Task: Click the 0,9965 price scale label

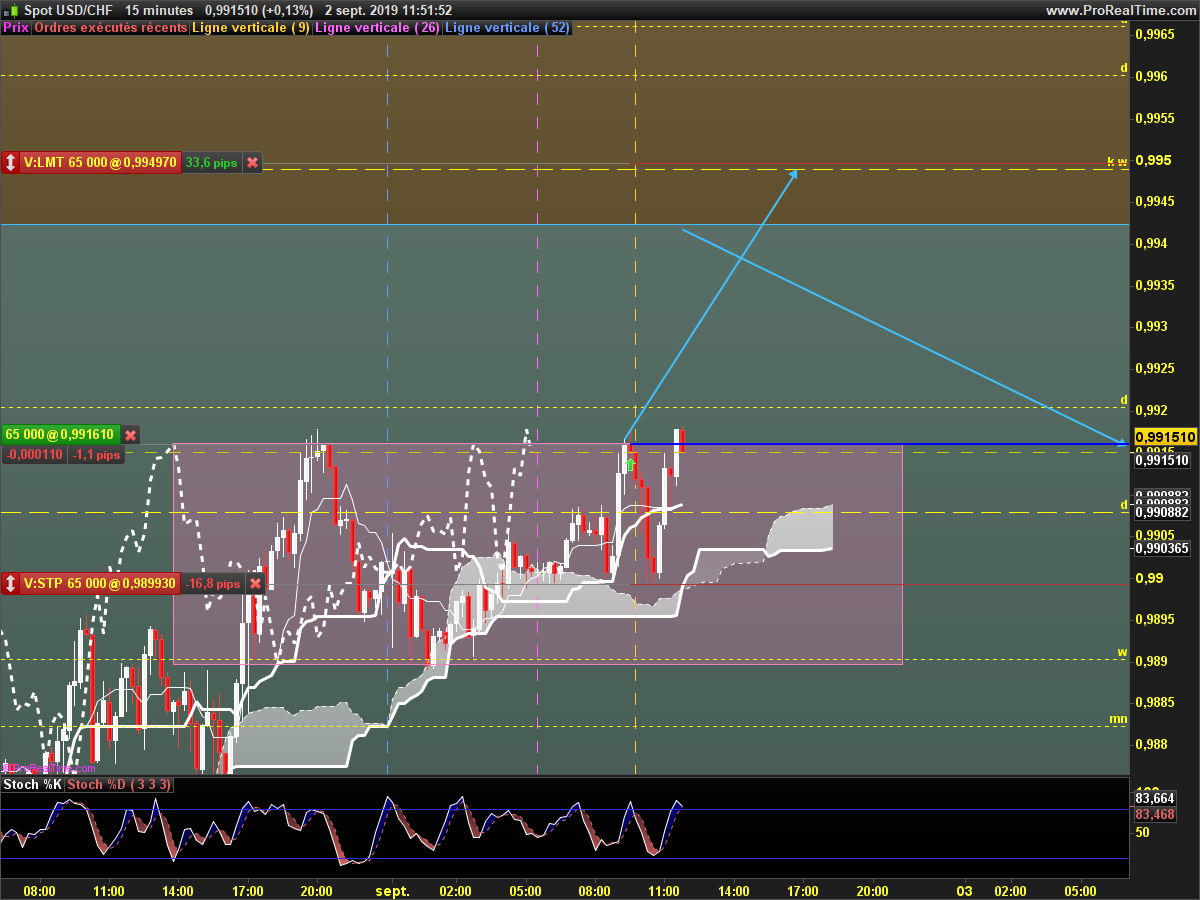Action: [x=1157, y=34]
